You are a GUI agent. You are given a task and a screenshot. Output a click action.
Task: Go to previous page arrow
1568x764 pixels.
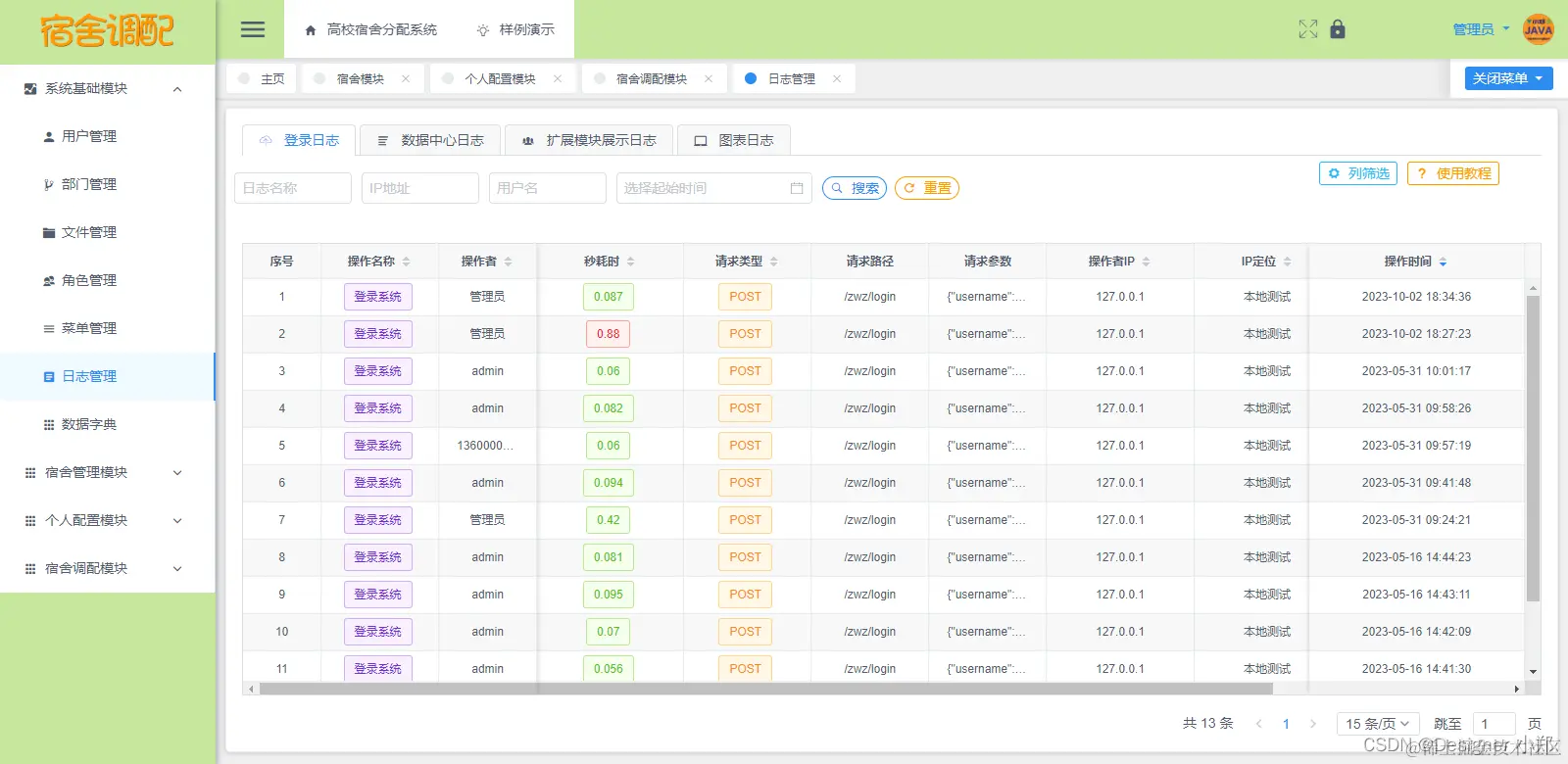pyautogui.click(x=1259, y=724)
